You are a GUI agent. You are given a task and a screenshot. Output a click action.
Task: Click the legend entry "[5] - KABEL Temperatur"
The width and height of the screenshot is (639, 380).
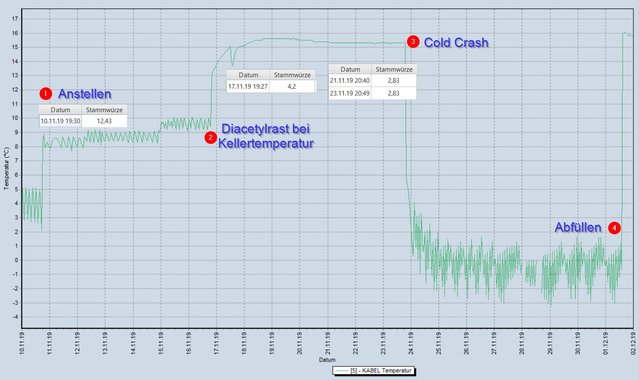374,371
